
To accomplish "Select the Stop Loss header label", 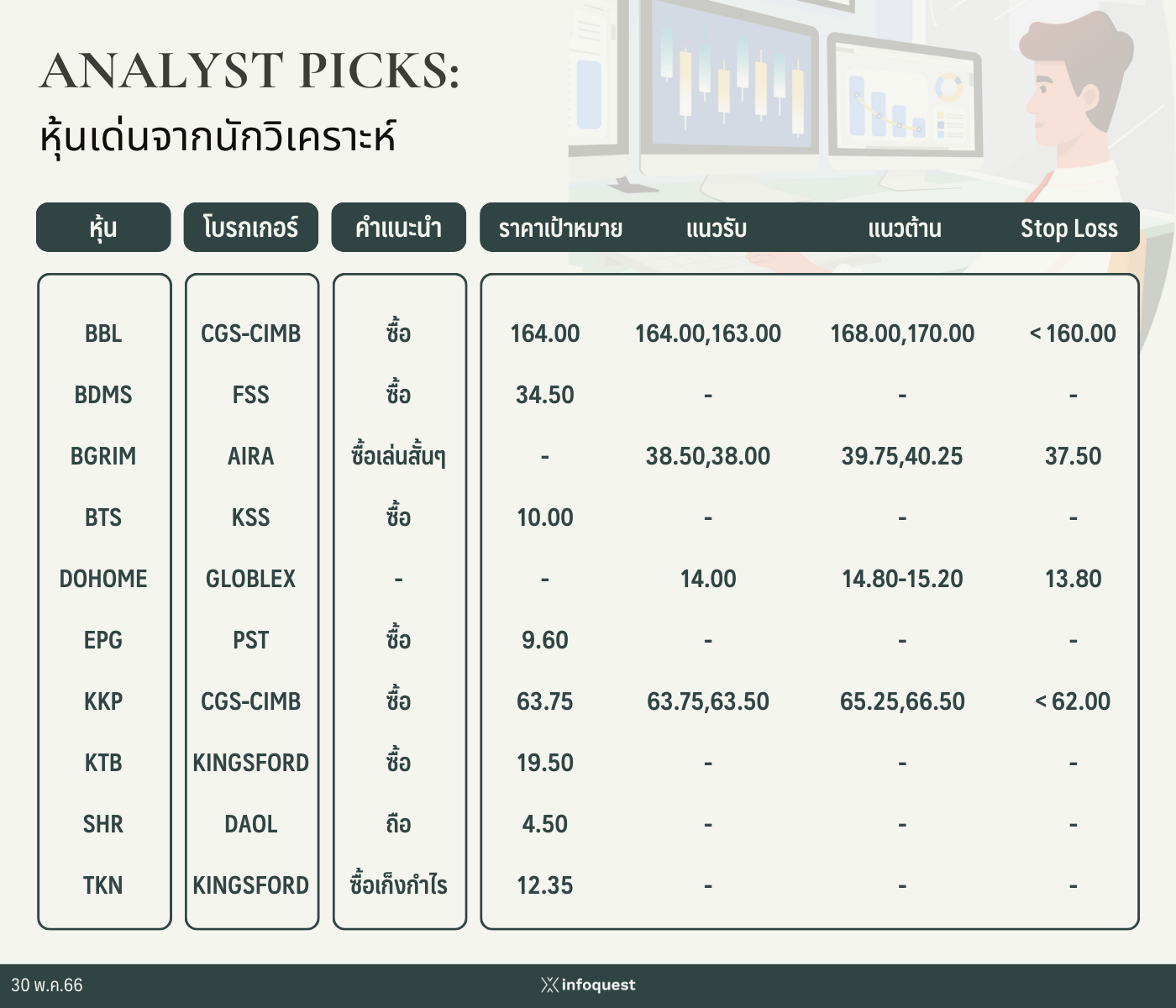I will 1069,228.
